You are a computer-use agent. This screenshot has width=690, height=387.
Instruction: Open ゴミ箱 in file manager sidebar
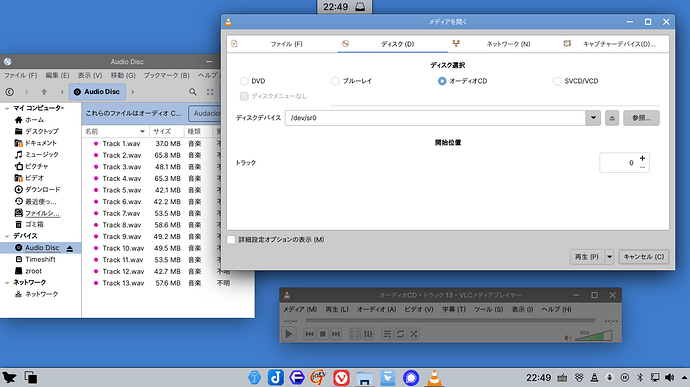pyautogui.click(x=34, y=224)
